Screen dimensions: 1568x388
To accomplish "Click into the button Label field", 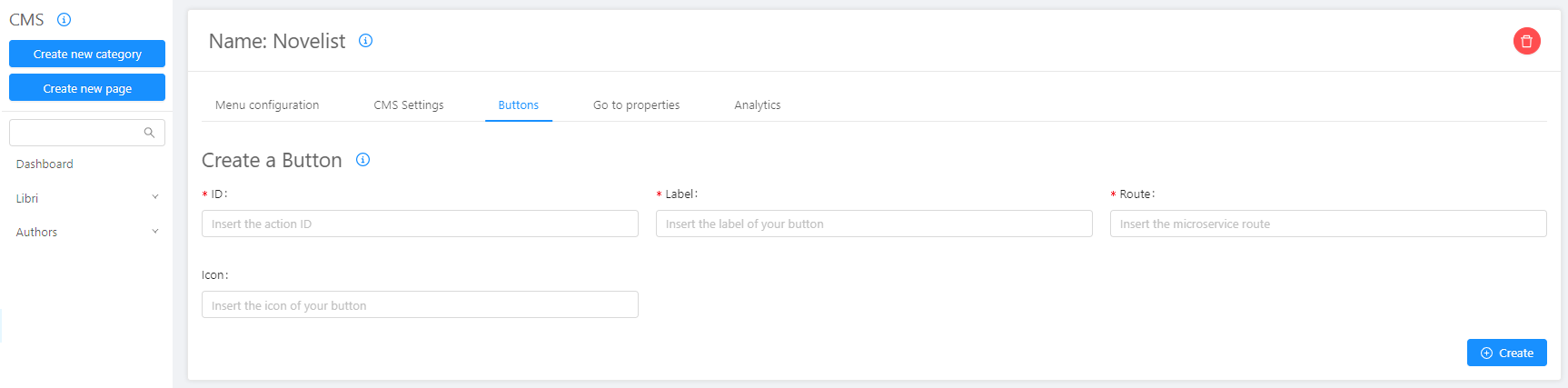I will [874, 224].
